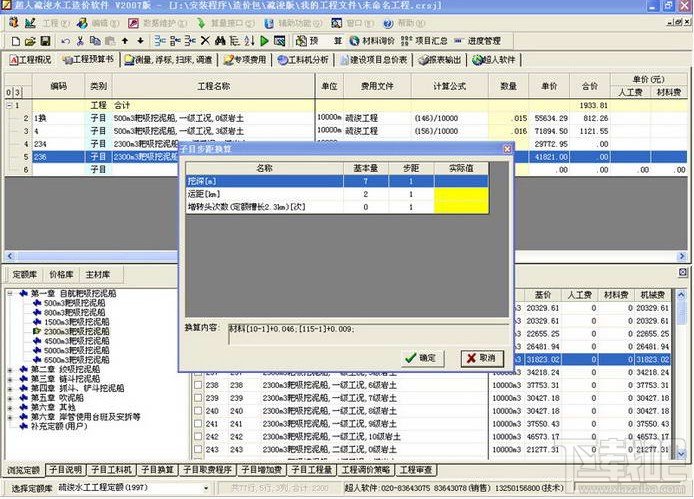Image resolution: width=694 pixels, height=499 pixels.
Task: Close the 子目步距换算 dialog
Action: 507,149
